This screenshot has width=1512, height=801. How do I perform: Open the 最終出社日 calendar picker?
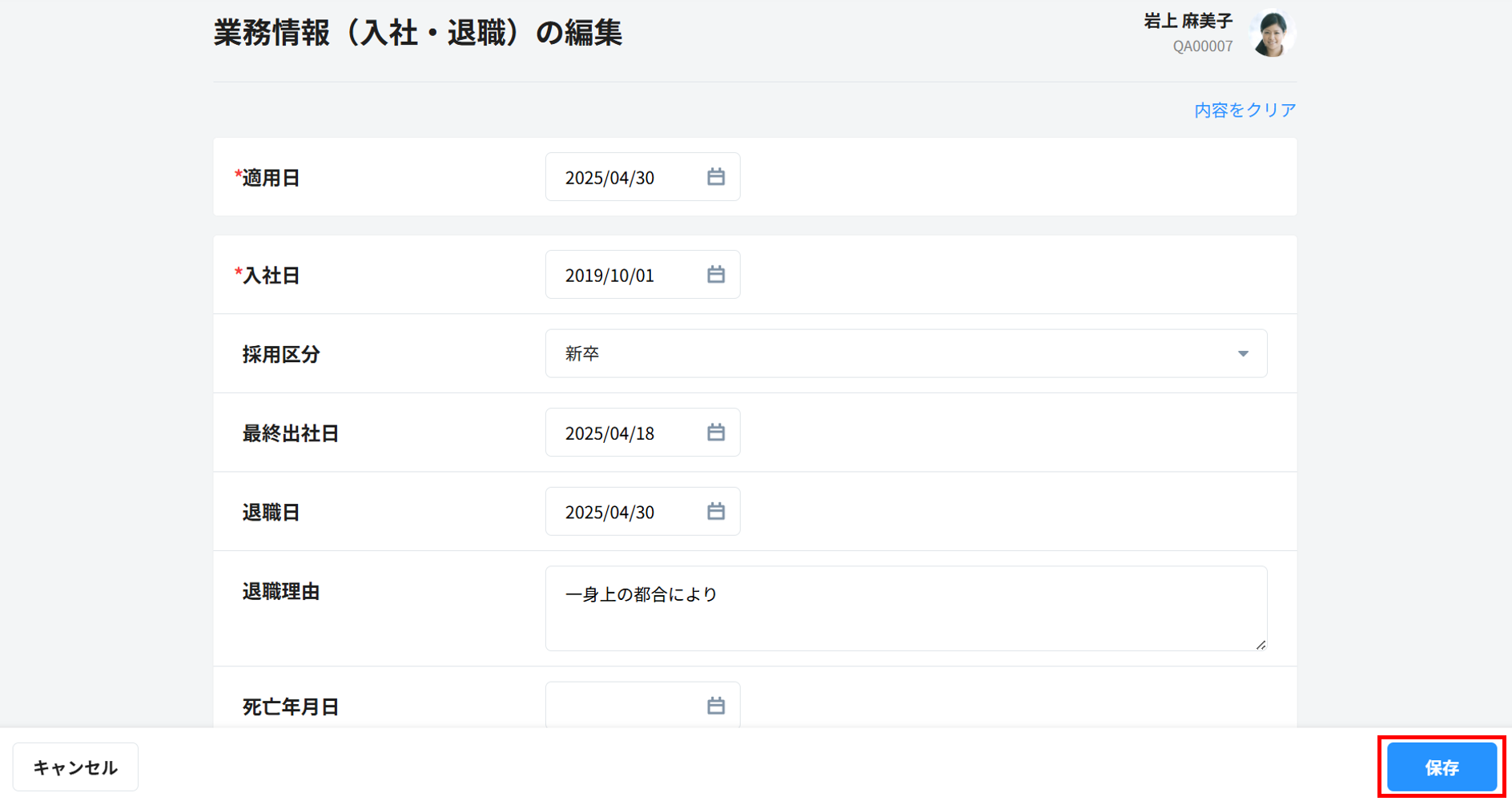coord(715,433)
